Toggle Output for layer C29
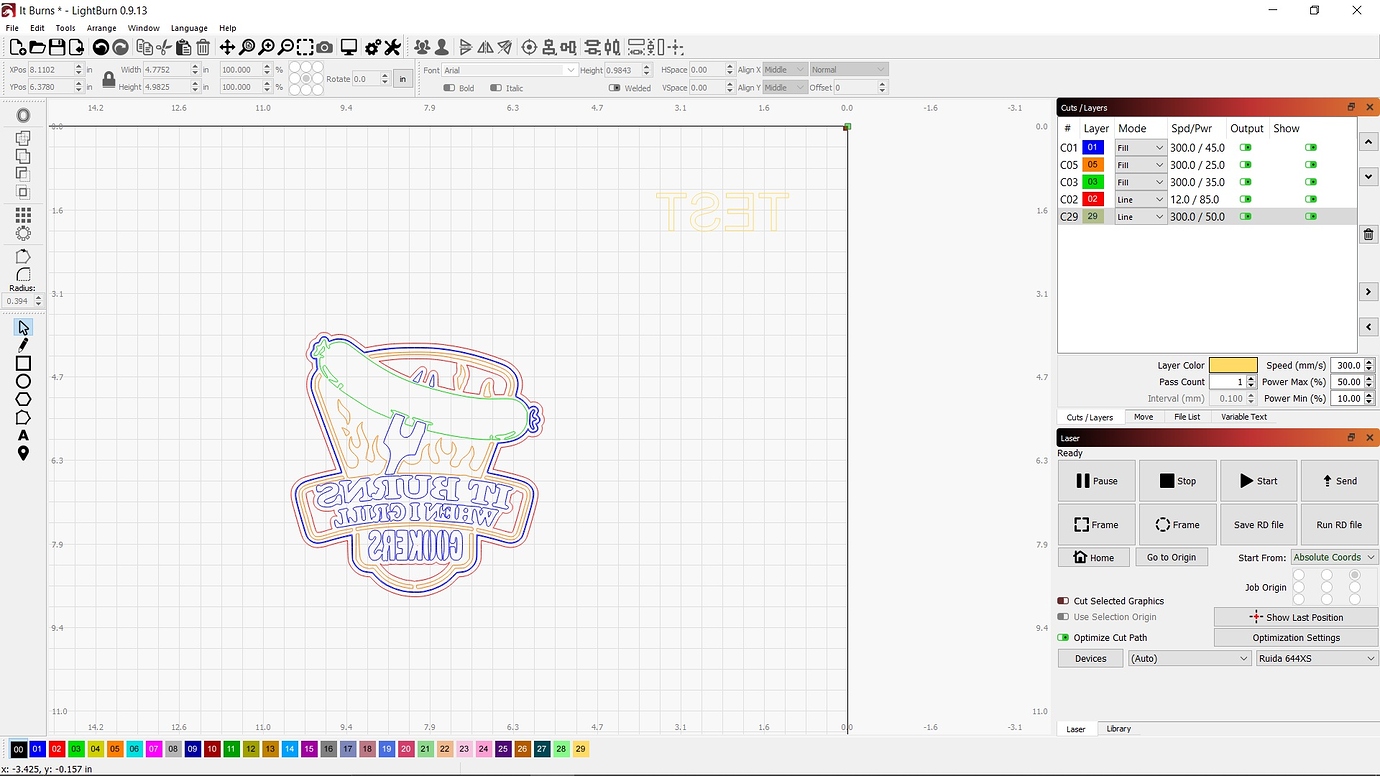 (1245, 216)
